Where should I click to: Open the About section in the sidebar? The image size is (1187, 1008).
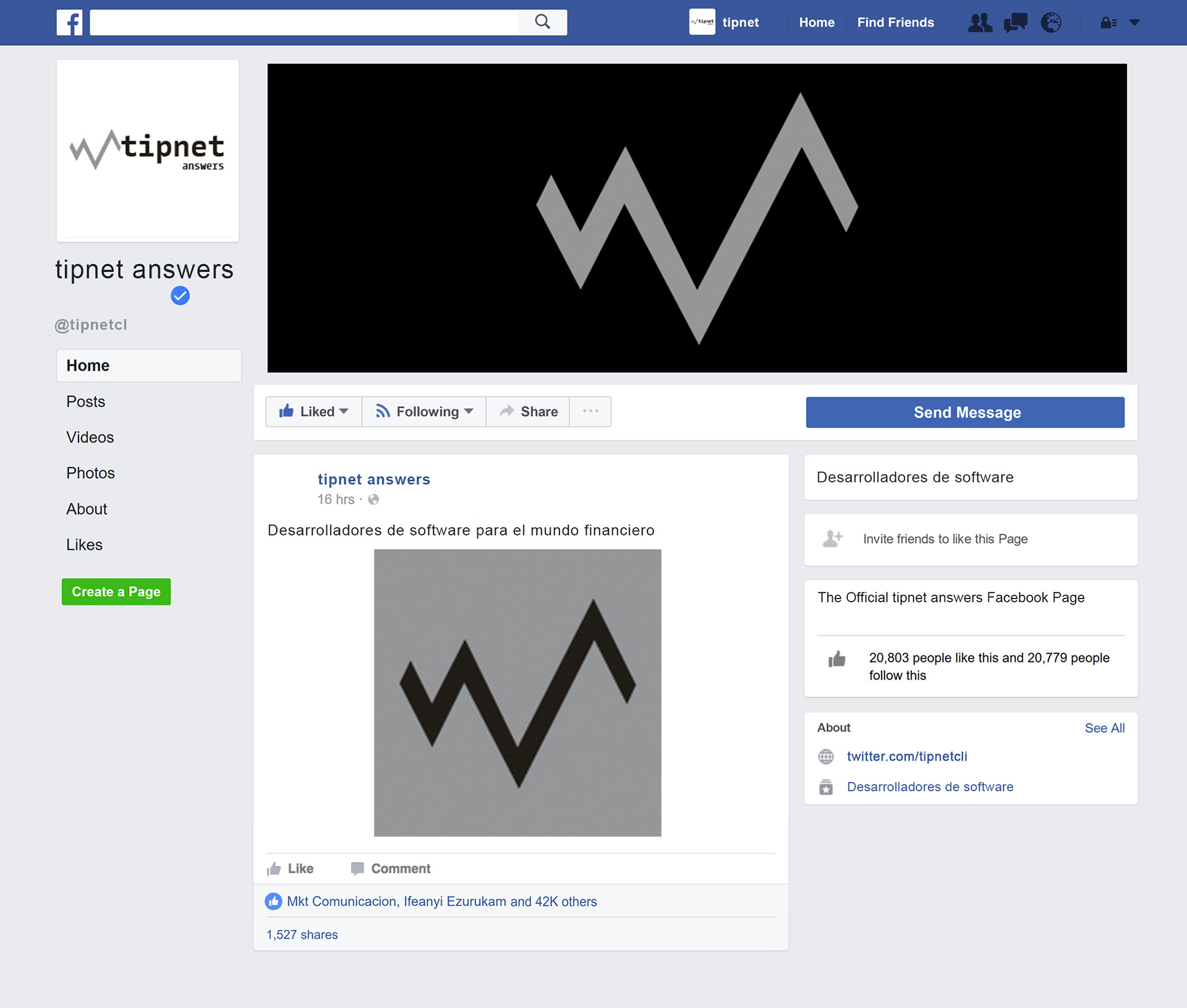point(87,509)
